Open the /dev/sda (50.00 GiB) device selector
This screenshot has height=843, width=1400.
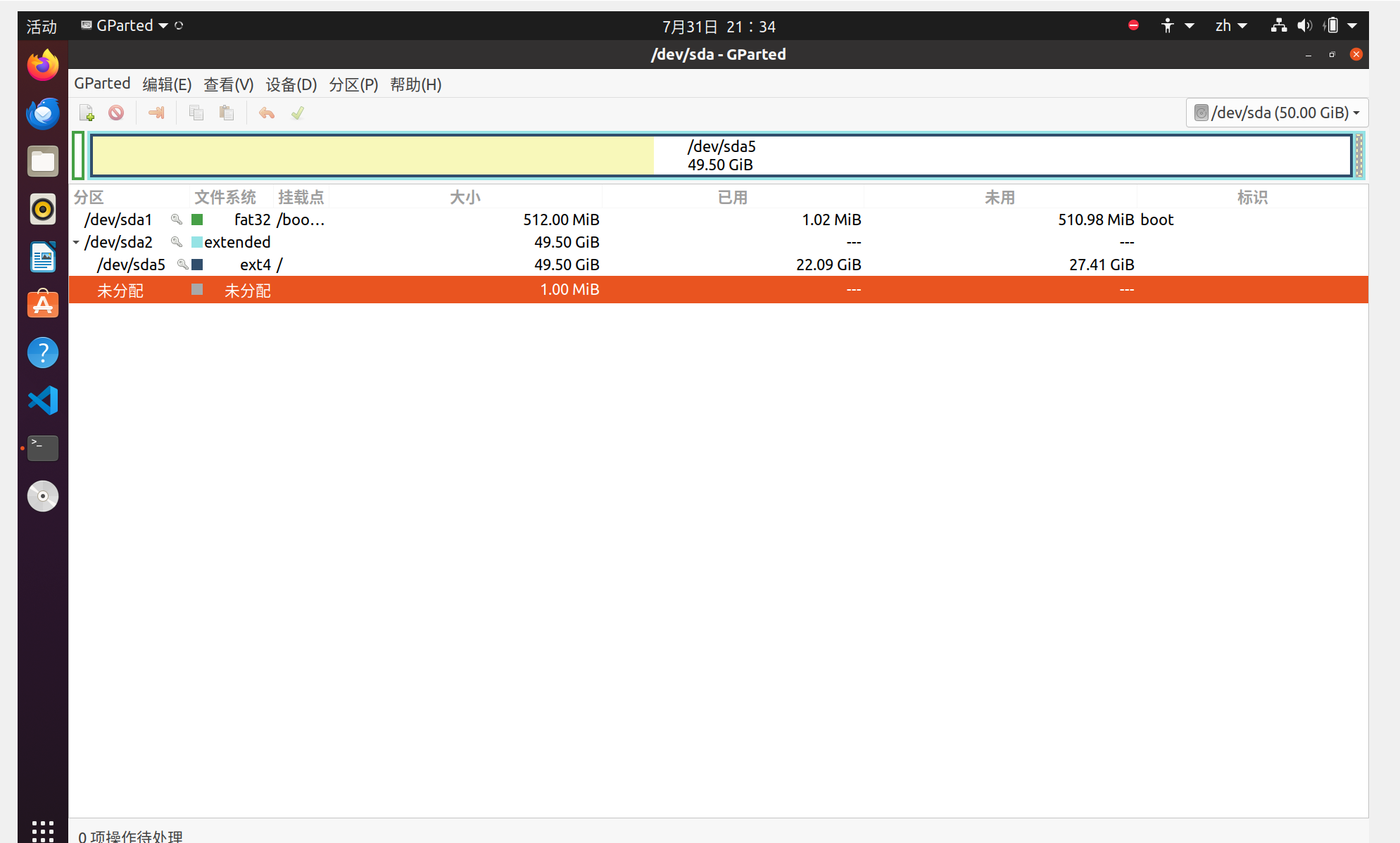pyautogui.click(x=1277, y=113)
